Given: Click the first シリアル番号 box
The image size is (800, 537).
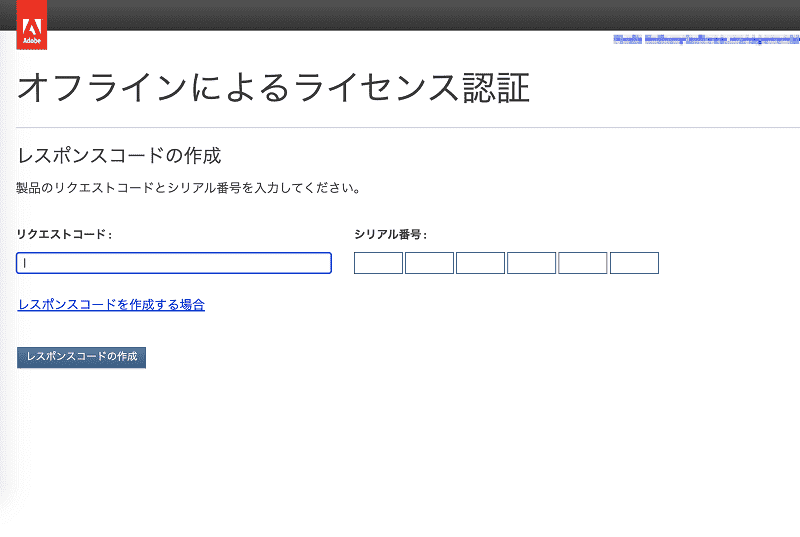Looking at the screenshot, I should coord(379,263).
